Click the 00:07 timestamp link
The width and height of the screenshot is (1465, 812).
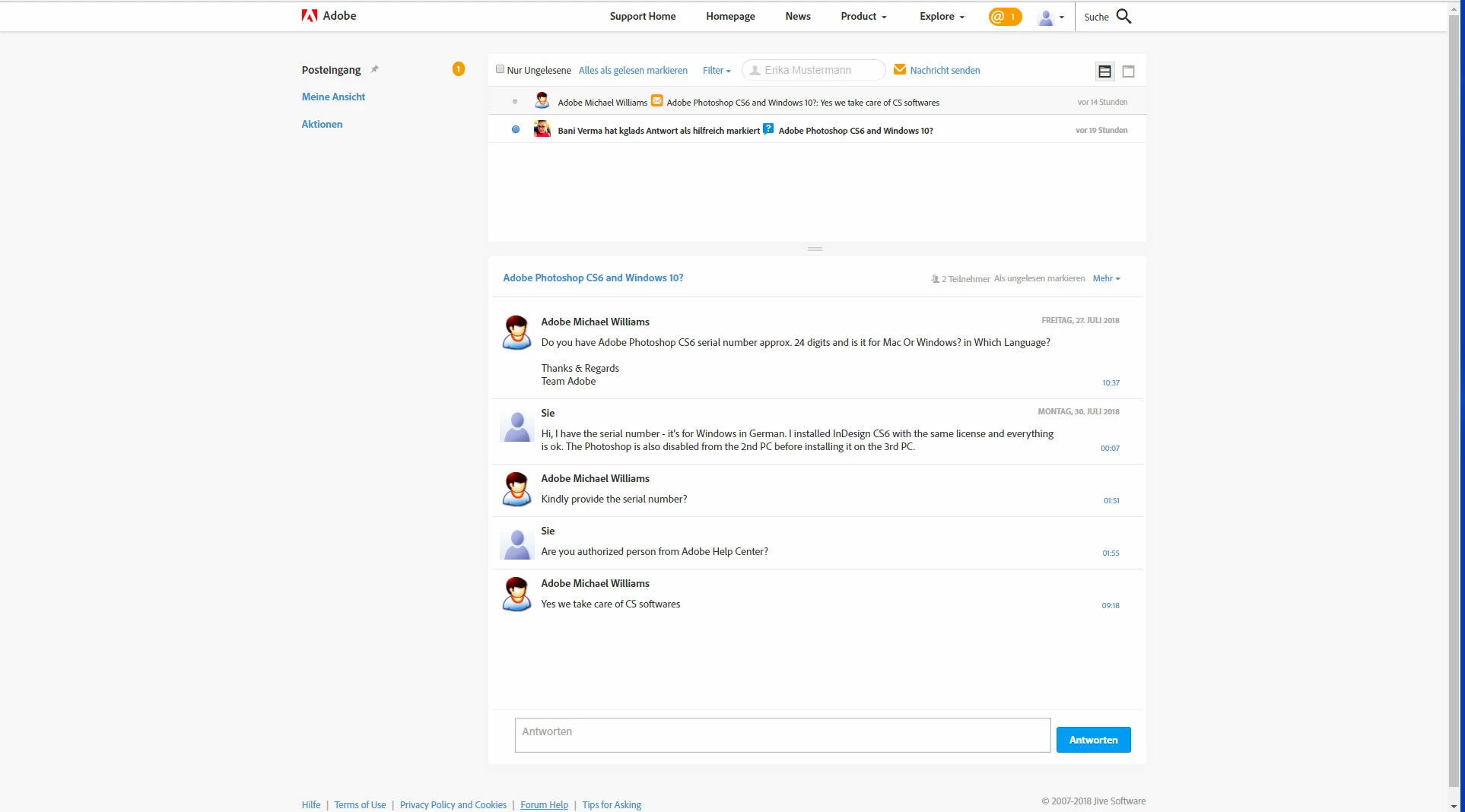click(x=1110, y=449)
